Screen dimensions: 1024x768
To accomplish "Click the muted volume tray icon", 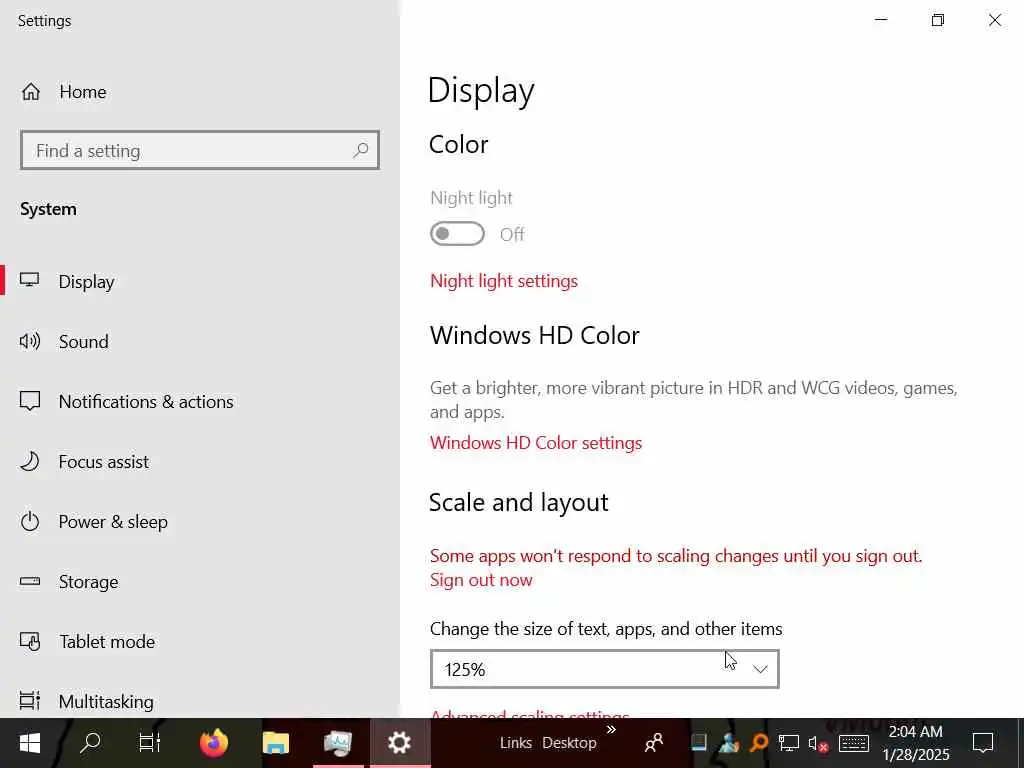I will point(818,743).
